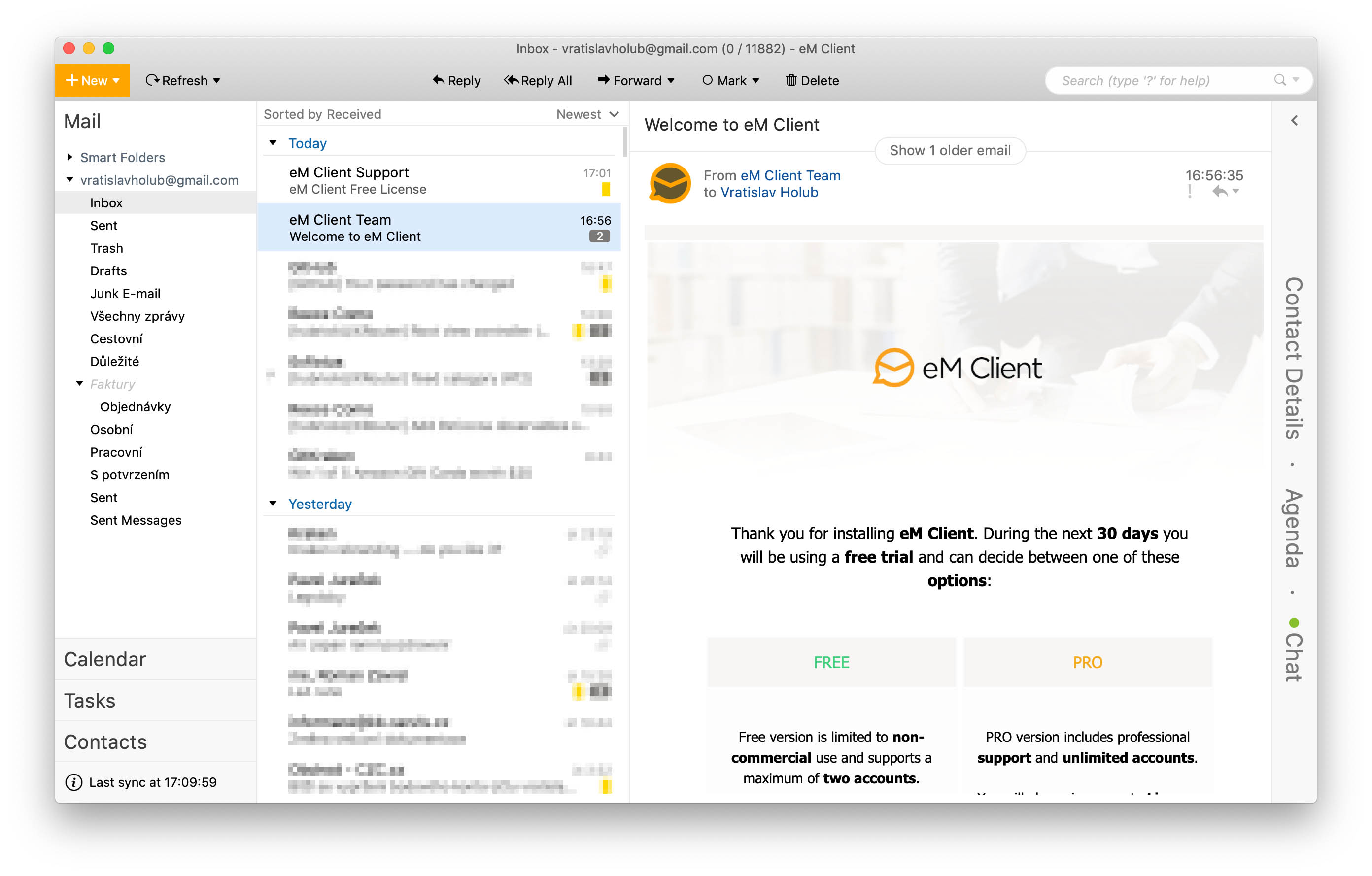The height and width of the screenshot is (876, 1372).
Task: Click the Reply All toolbar button
Action: click(537, 80)
